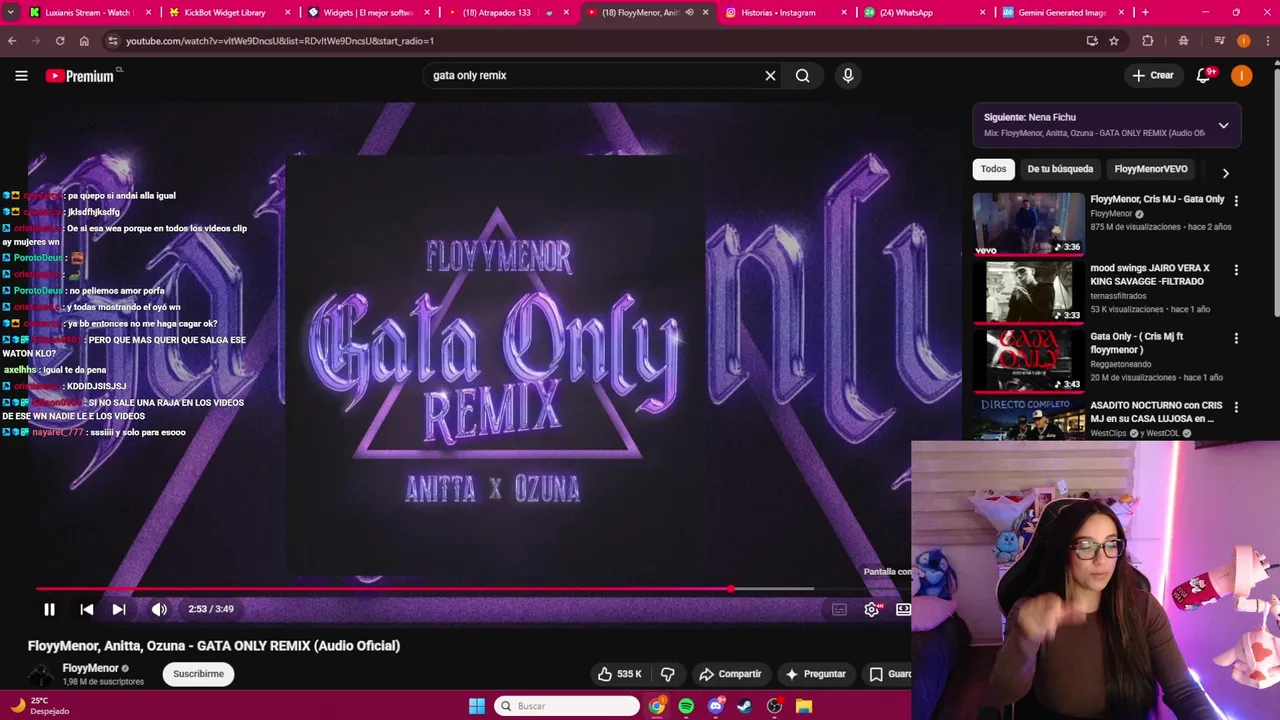This screenshot has width=1280, height=720.
Task: Open OBS Studio from the taskbar
Action: [x=774, y=706]
